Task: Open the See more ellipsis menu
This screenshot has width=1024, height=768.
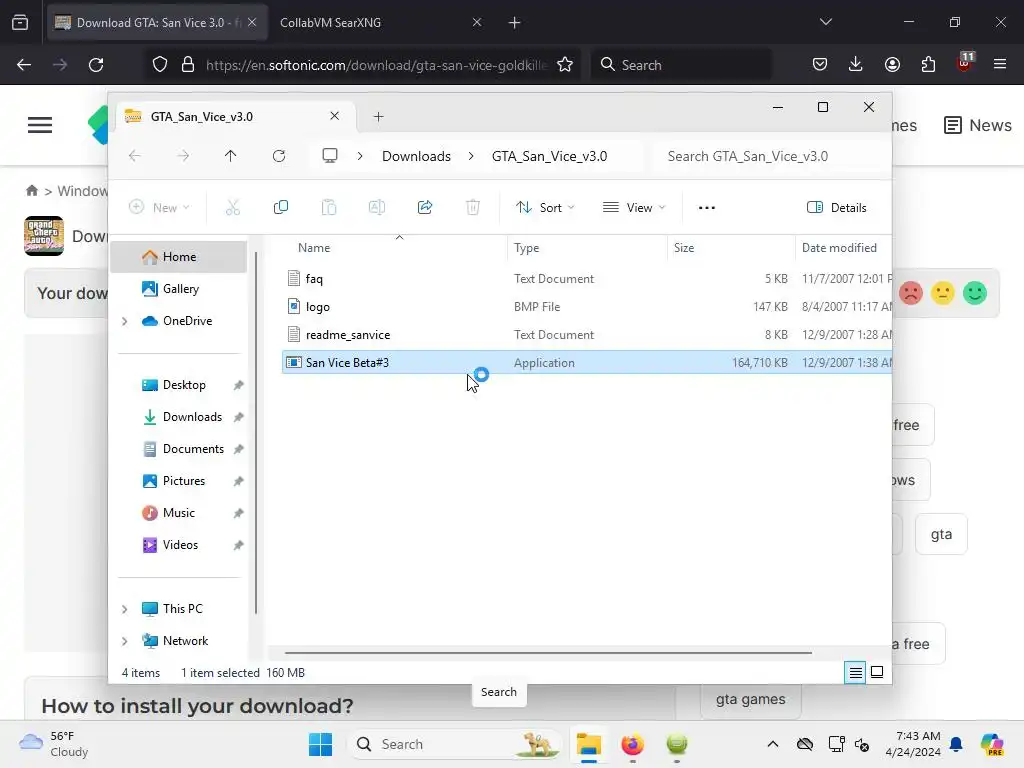Action: click(707, 208)
